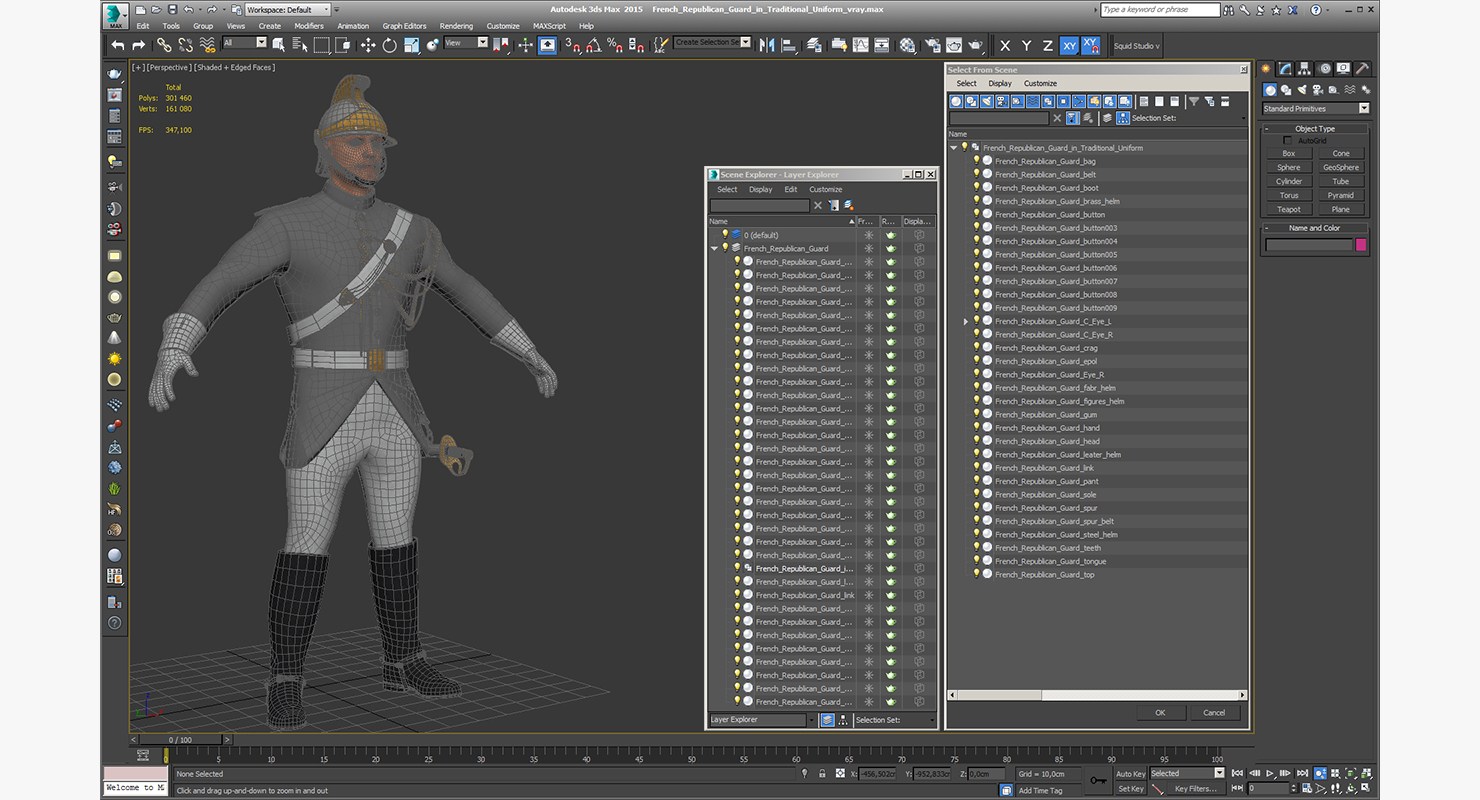Open Customize menu in Scene Explorer
The height and width of the screenshot is (800, 1480).
coord(826,189)
